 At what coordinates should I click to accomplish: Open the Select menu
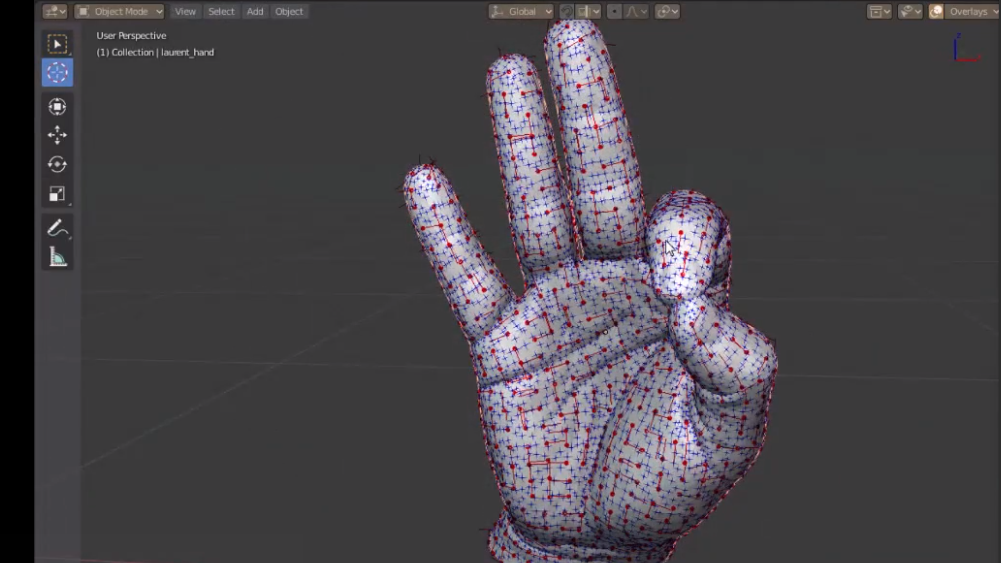point(221,12)
